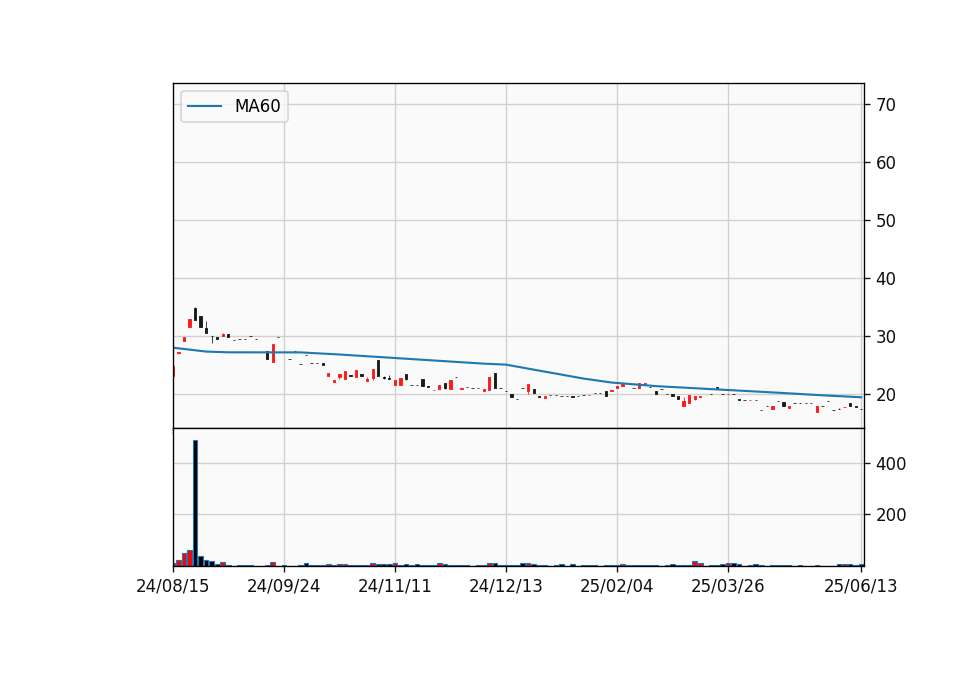This screenshot has width=960, height=690.
Task: Click the 24/11/11 date label
Action: (395, 586)
